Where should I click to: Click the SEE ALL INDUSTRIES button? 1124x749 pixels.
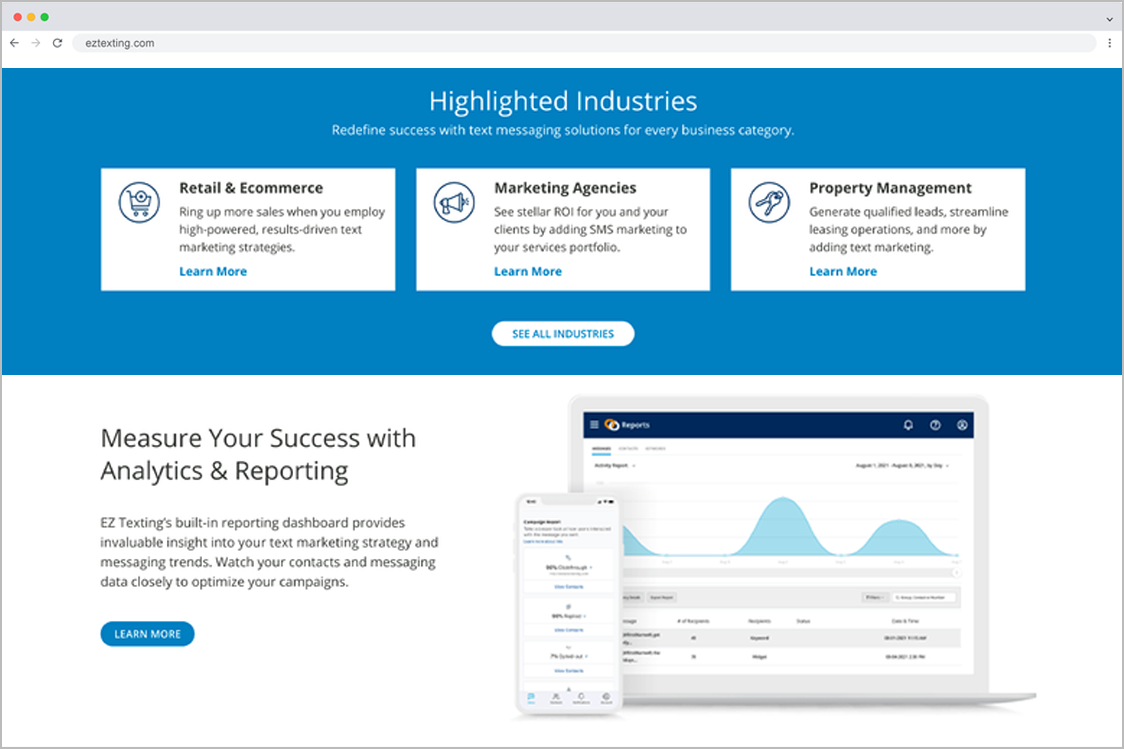pos(563,333)
